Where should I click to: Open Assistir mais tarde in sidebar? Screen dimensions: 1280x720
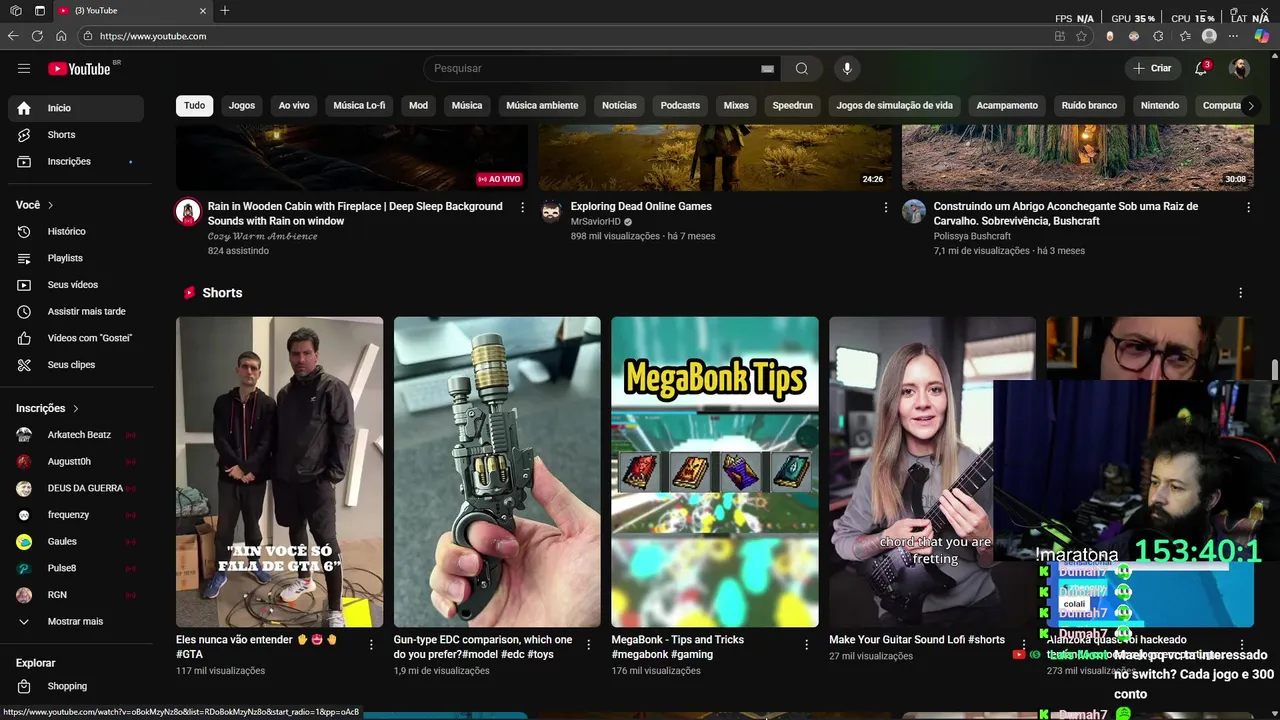[76, 311]
